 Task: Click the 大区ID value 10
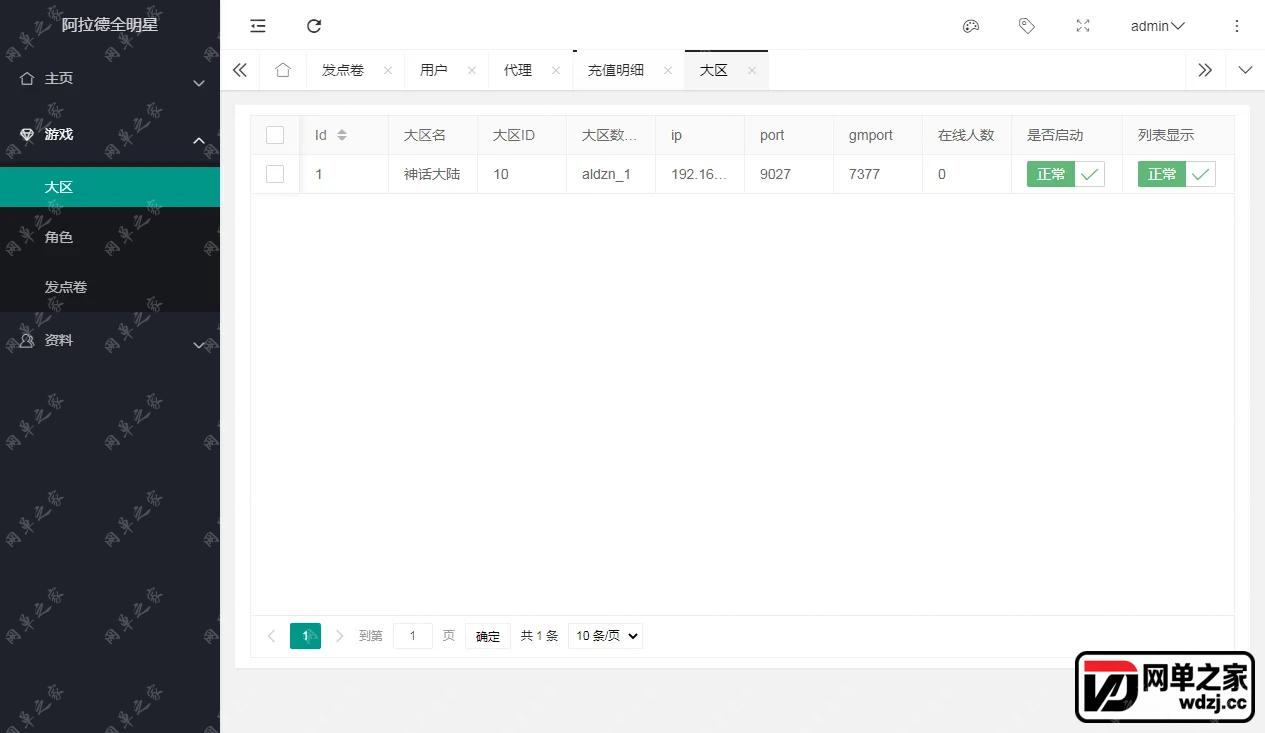(501, 174)
